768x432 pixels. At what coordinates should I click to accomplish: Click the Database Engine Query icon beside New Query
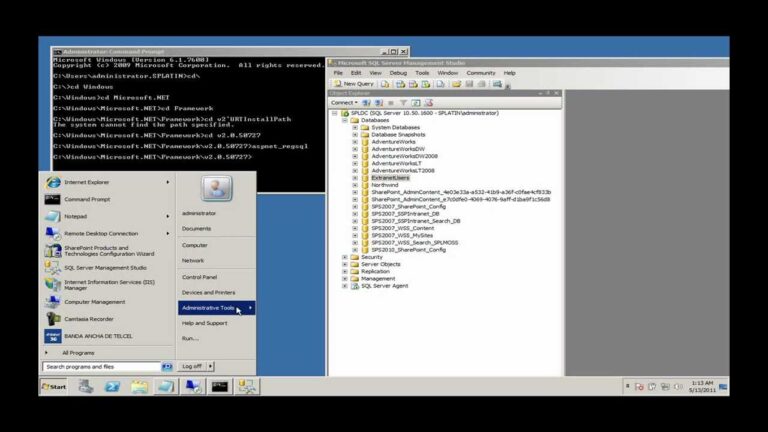pyautogui.click(x=385, y=84)
